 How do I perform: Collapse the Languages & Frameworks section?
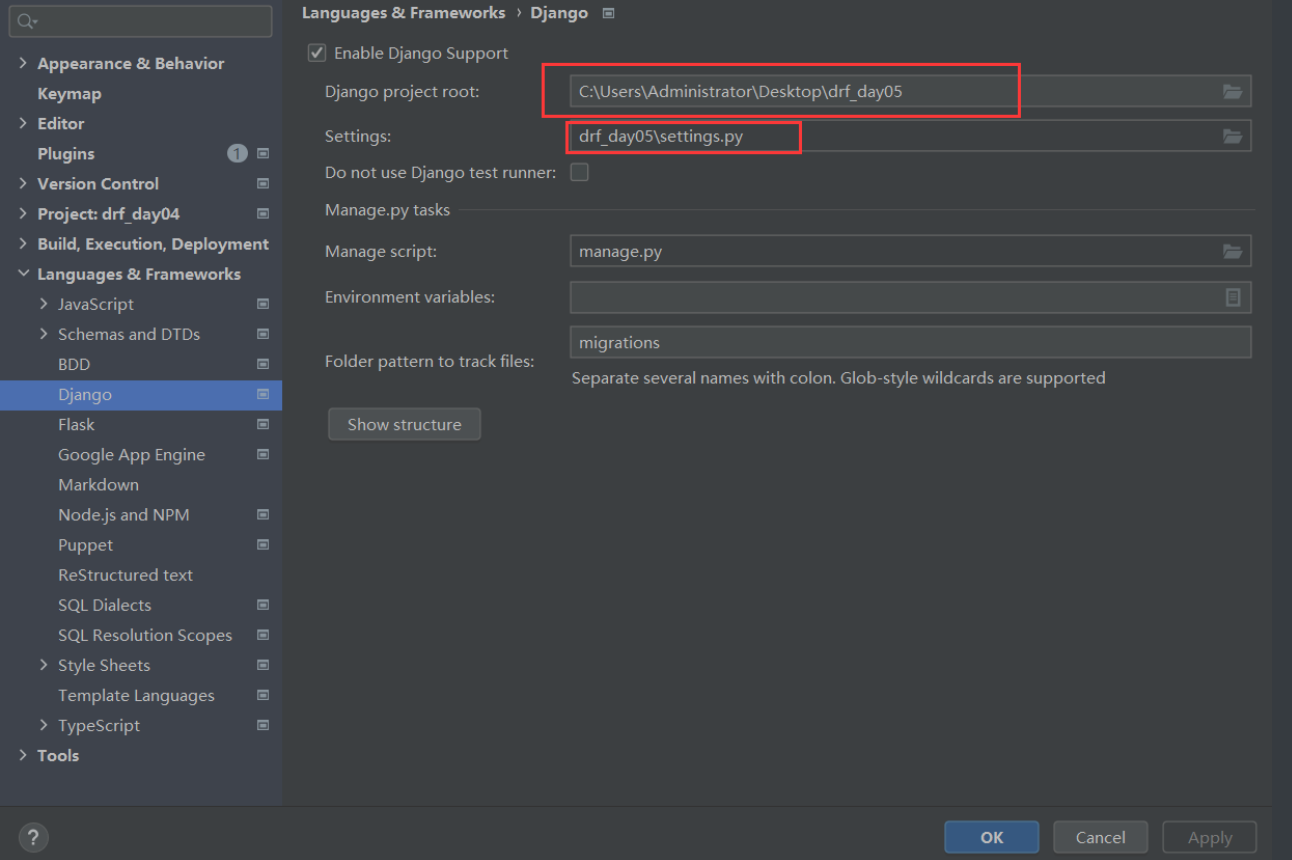[23, 274]
